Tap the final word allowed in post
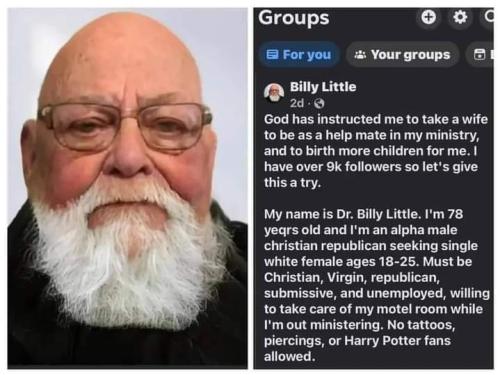This screenshot has height=375, width=500. coord(289,357)
